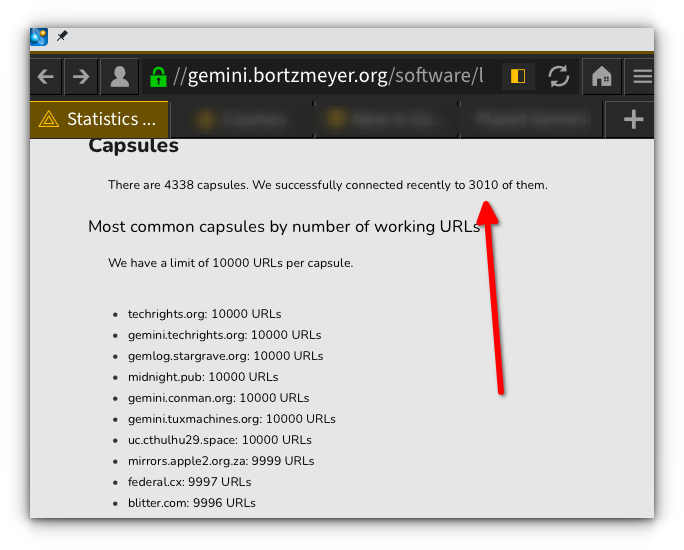Click the green padlock security icon

[158, 77]
